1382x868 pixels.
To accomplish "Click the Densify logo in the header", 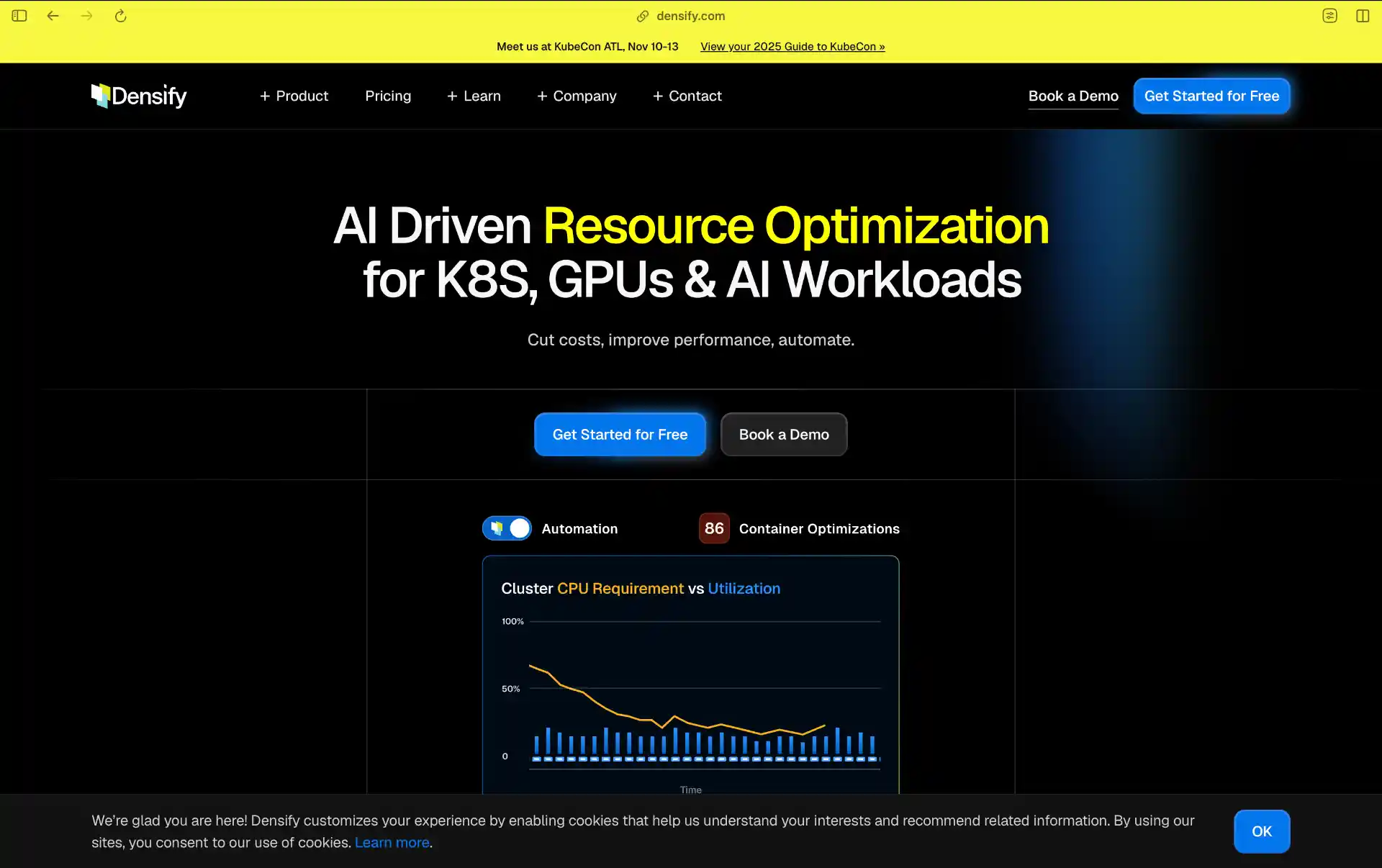I will pos(138,96).
